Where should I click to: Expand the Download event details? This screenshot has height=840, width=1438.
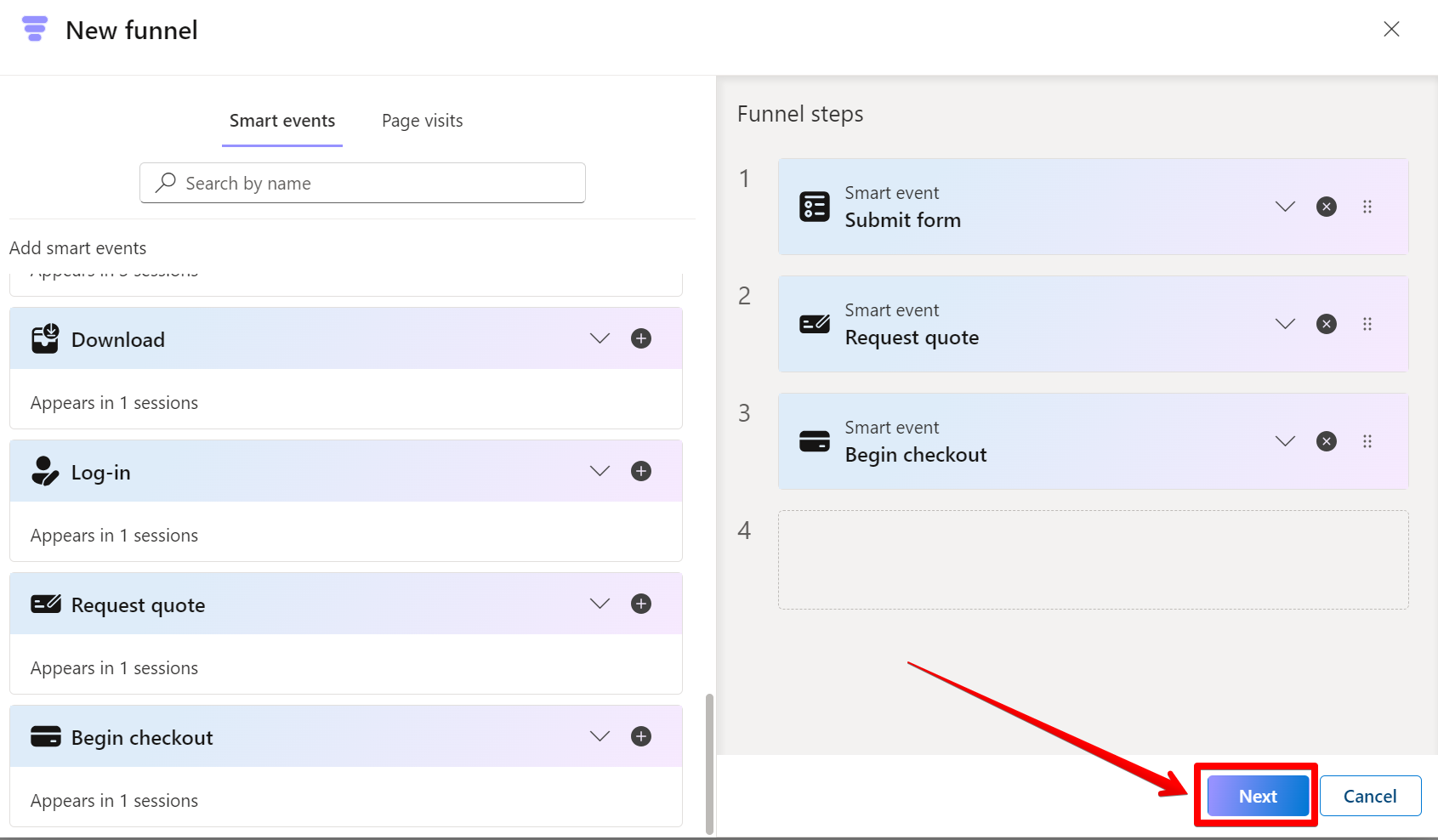tap(600, 338)
